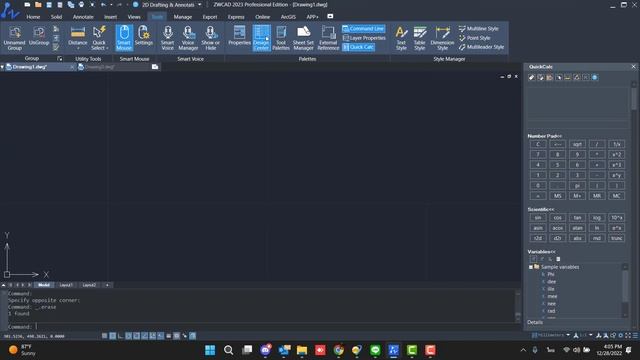Open Multiline Style settings
Screen dimensions: 640x360
(478, 29)
